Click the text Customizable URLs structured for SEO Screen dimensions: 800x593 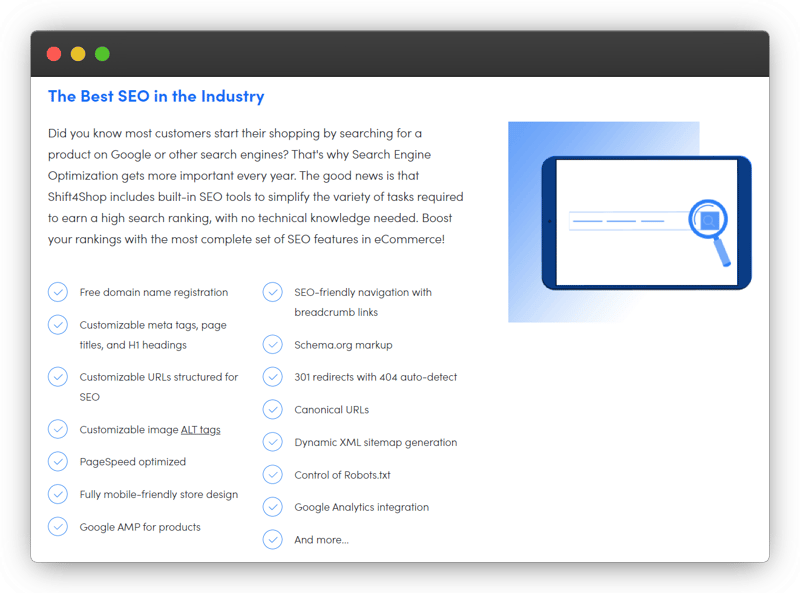point(159,387)
